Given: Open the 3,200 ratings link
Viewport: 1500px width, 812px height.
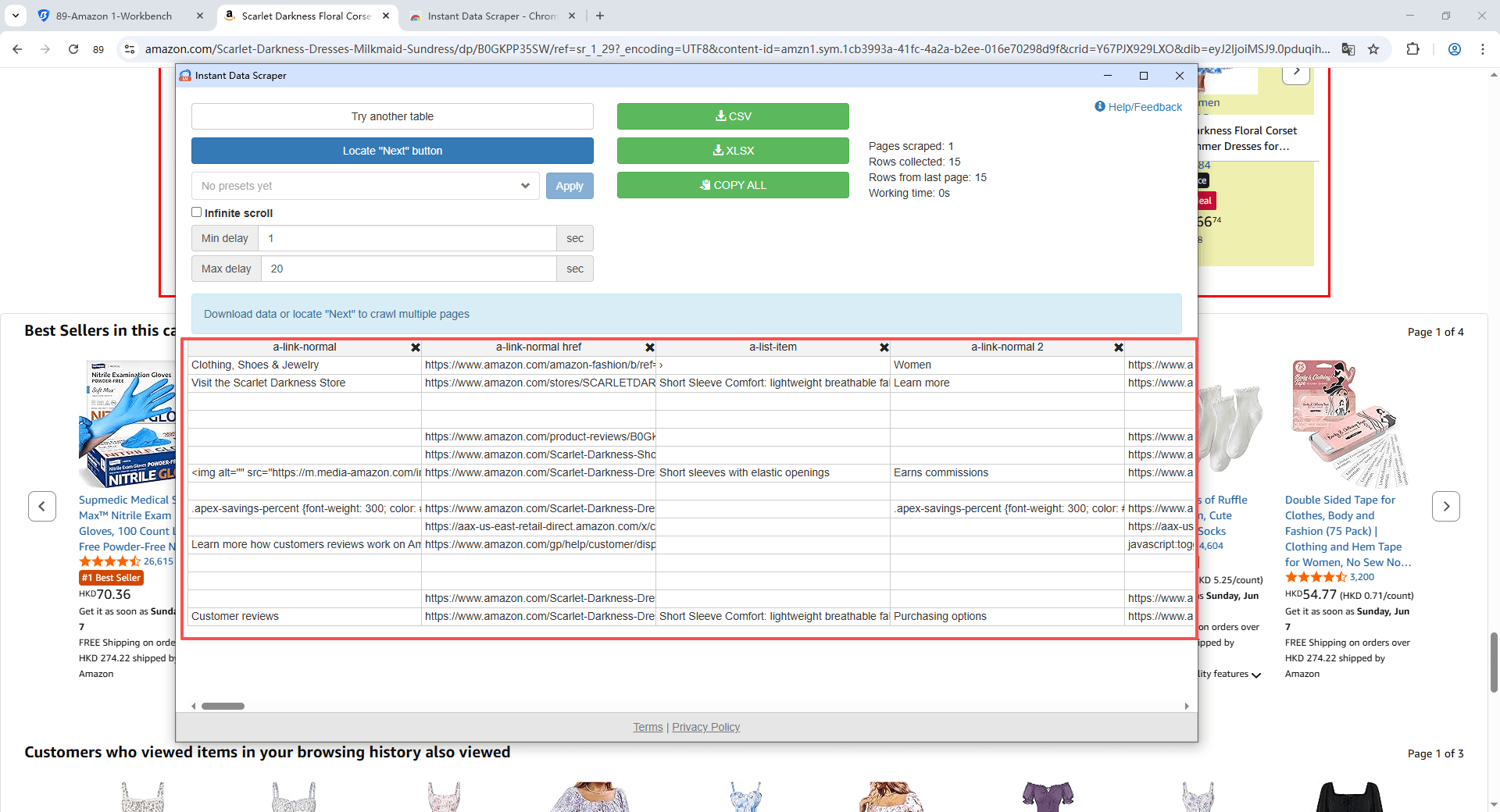Looking at the screenshot, I should click(1362, 577).
